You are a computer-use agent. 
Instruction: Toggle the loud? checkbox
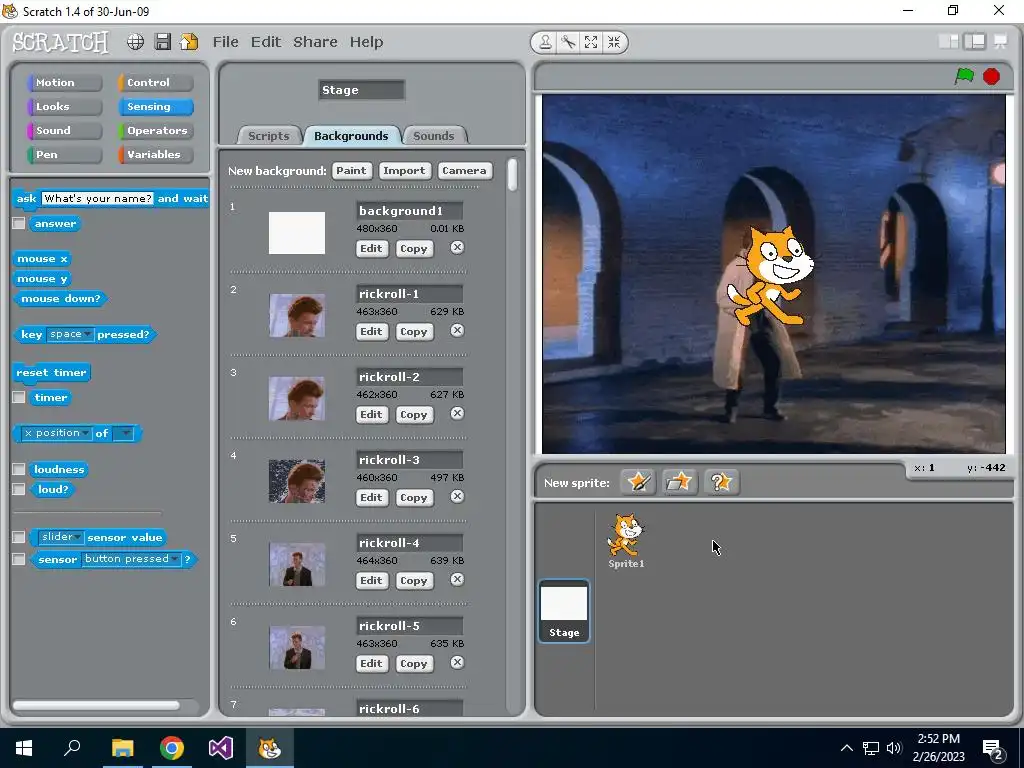(x=19, y=488)
